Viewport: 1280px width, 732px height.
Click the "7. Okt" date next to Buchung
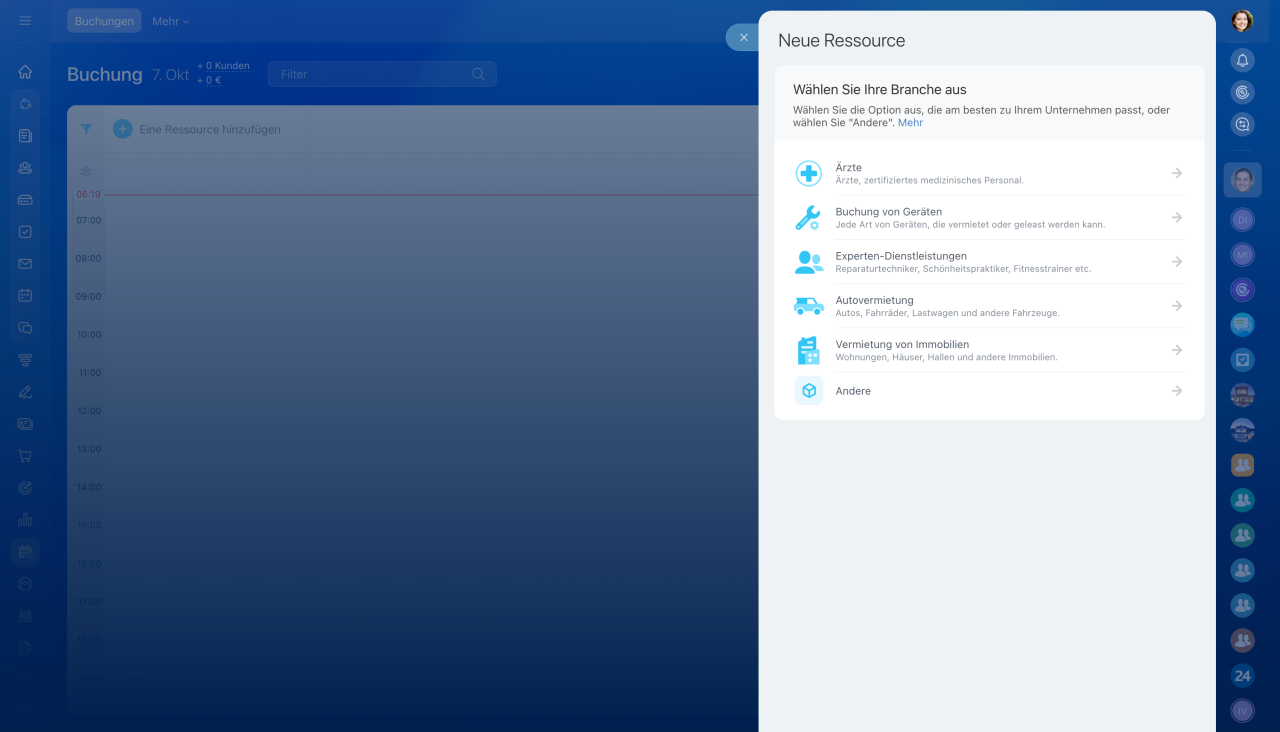(171, 75)
